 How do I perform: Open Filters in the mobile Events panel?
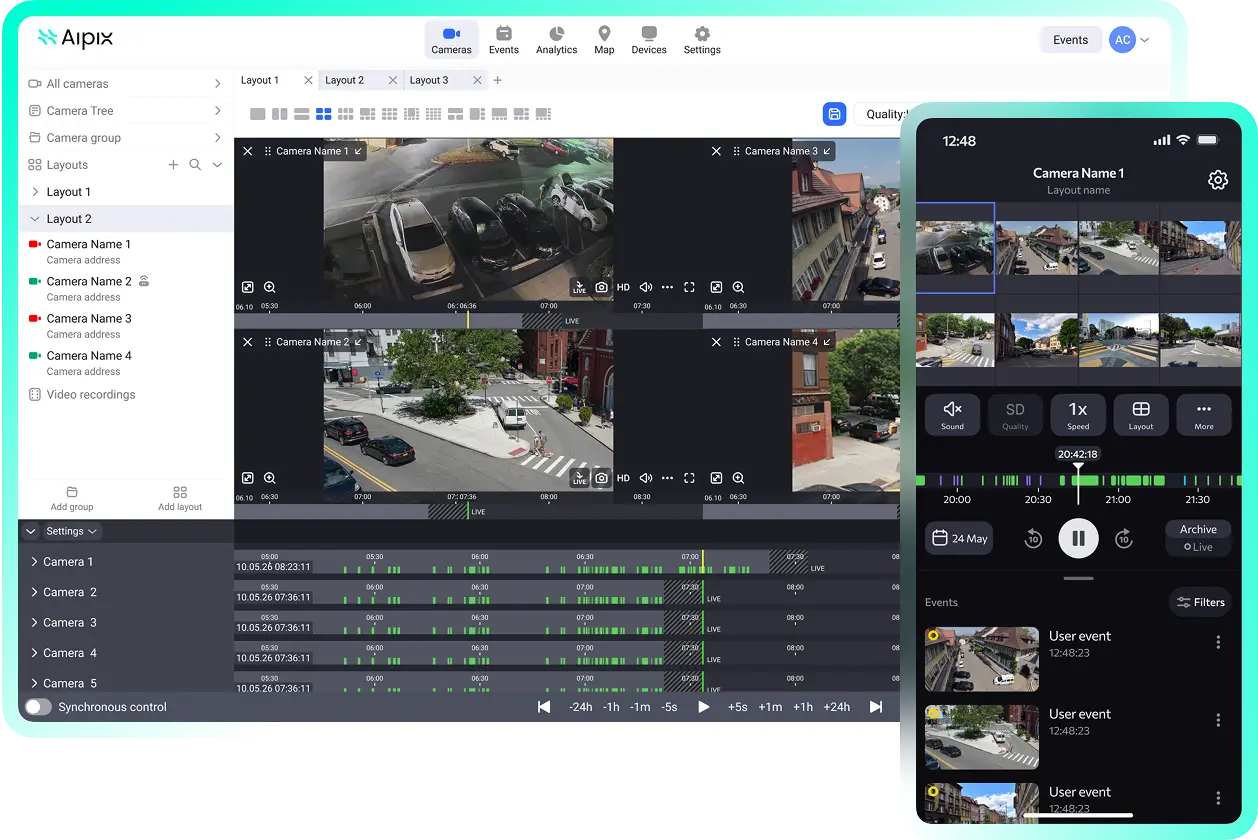pyautogui.click(x=1201, y=602)
